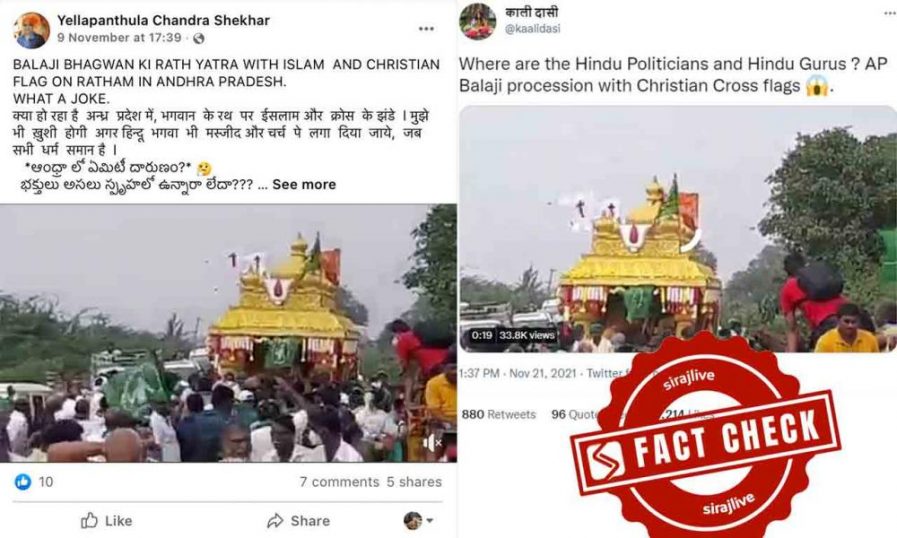This screenshot has width=897, height=538.
Task: Click the kaalidasi Twitter avatar
Action: 478,21
